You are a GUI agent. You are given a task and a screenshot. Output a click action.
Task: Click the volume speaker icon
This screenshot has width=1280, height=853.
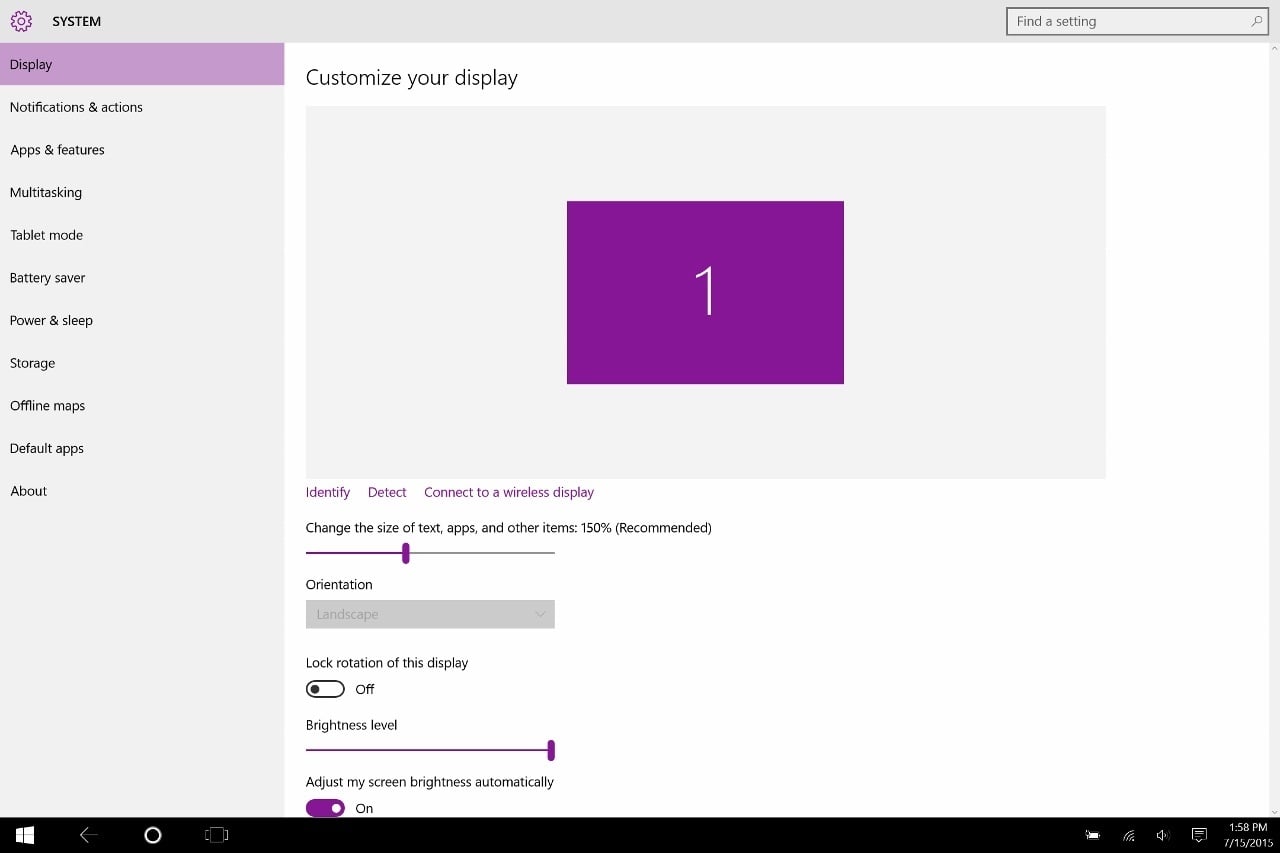(x=1163, y=834)
